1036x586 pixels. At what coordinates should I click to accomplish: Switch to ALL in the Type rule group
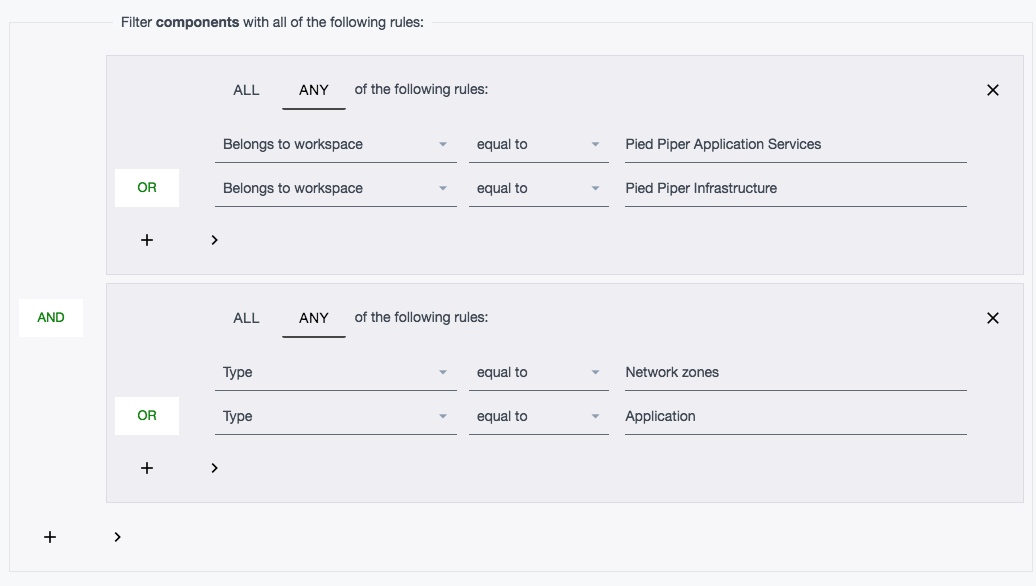tap(246, 318)
